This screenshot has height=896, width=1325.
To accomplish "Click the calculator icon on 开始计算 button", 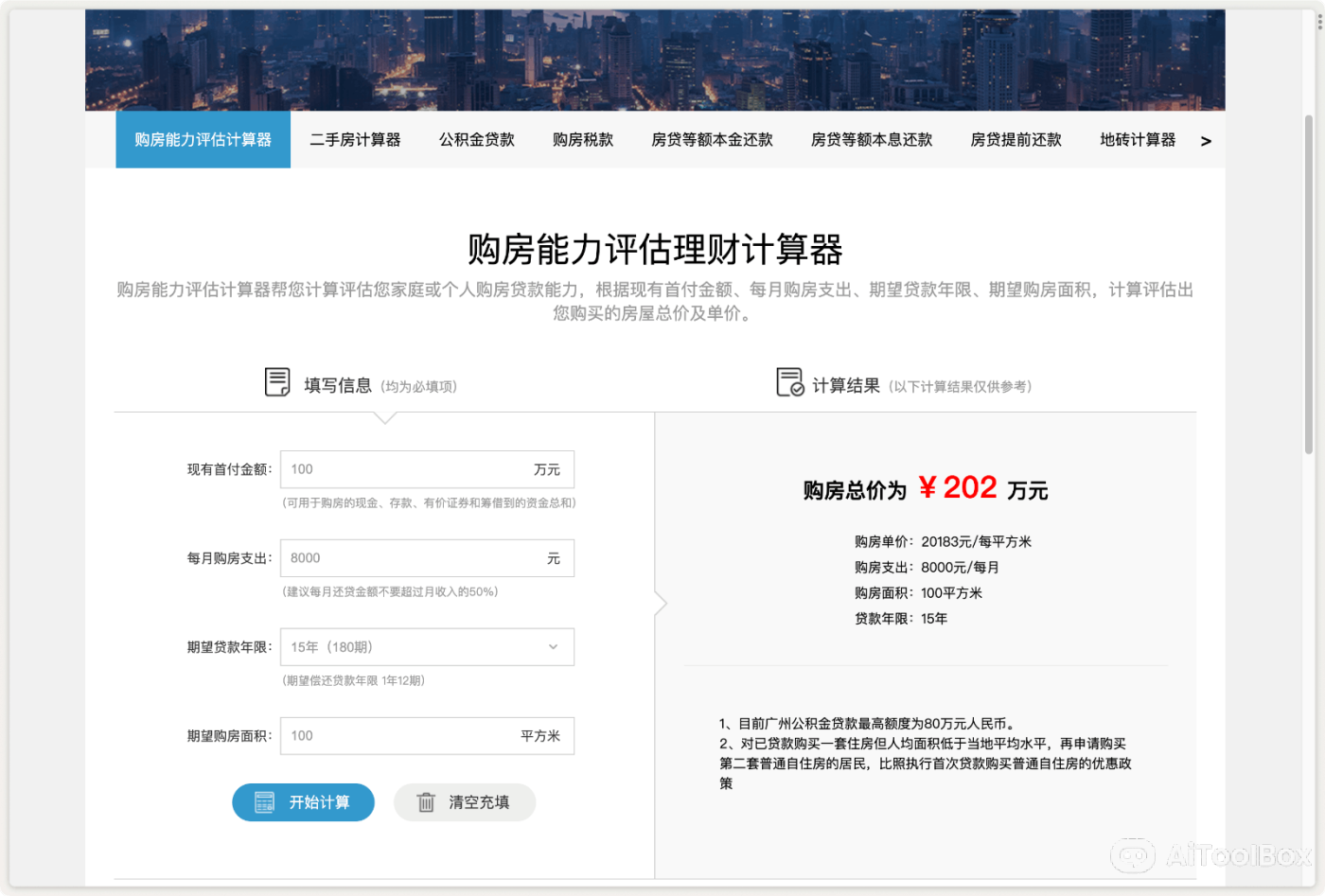I will pyautogui.click(x=267, y=801).
